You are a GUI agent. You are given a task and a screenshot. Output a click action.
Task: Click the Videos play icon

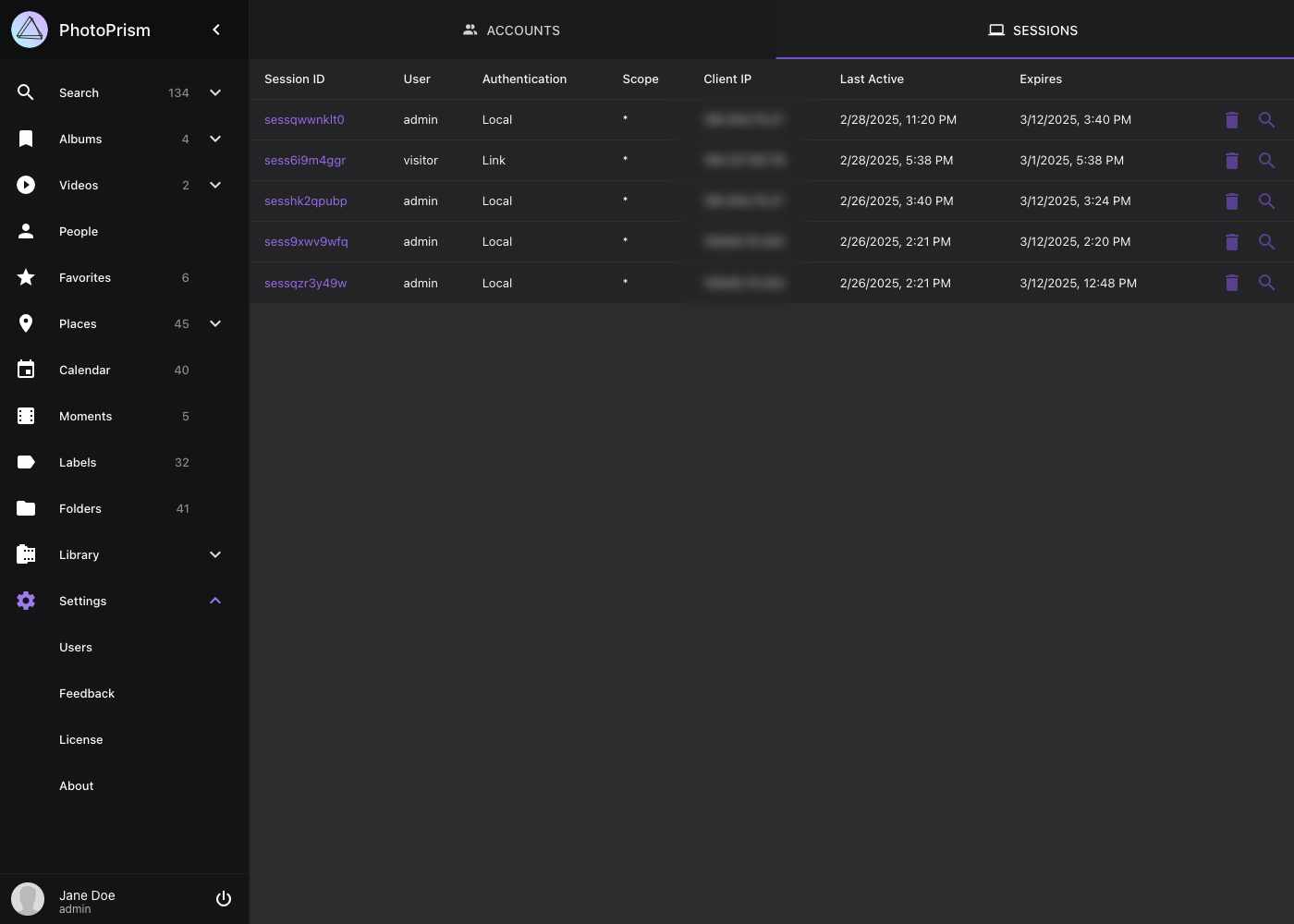pyautogui.click(x=26, y=185)
